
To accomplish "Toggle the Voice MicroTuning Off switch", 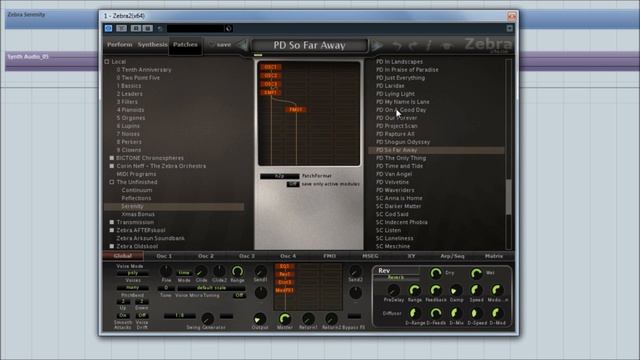I will click(x=239, y=295).
